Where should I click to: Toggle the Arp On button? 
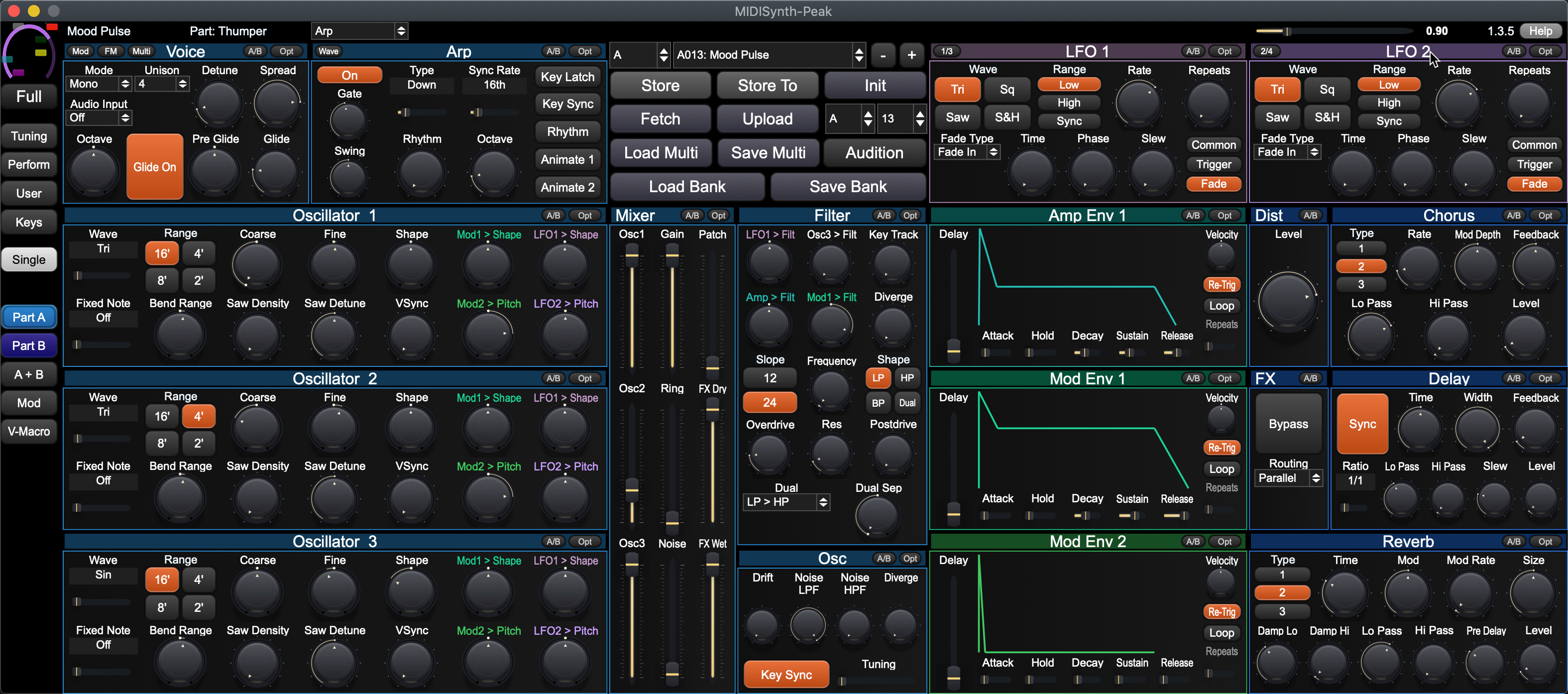pyautogui.click(x=349, y=75)
